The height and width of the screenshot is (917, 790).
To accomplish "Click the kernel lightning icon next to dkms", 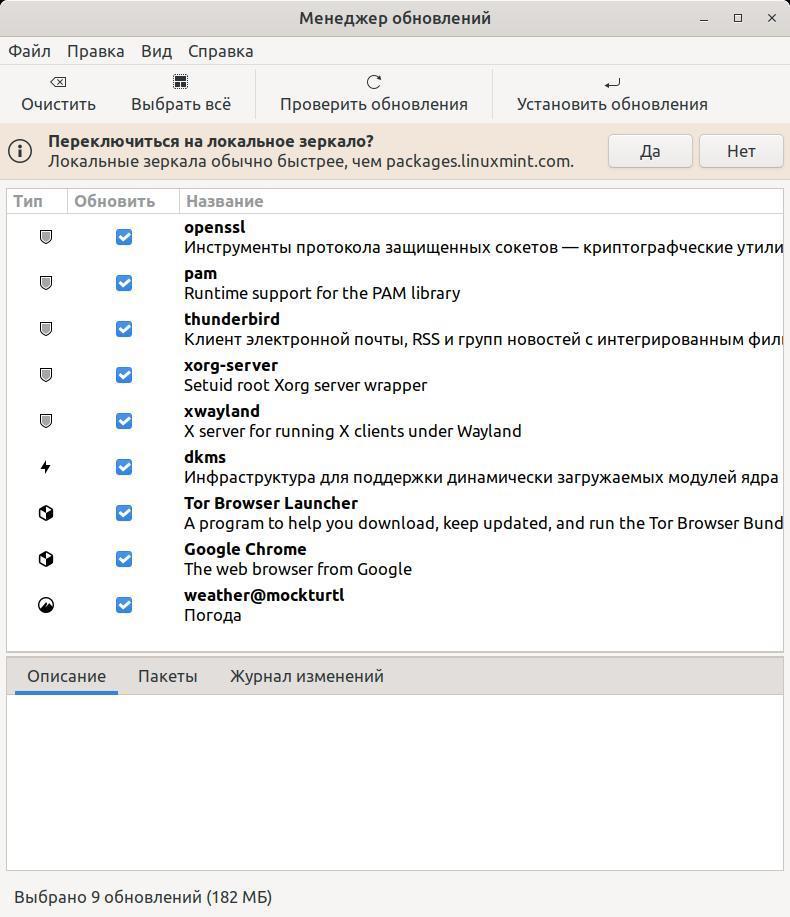I will point(46,467).
